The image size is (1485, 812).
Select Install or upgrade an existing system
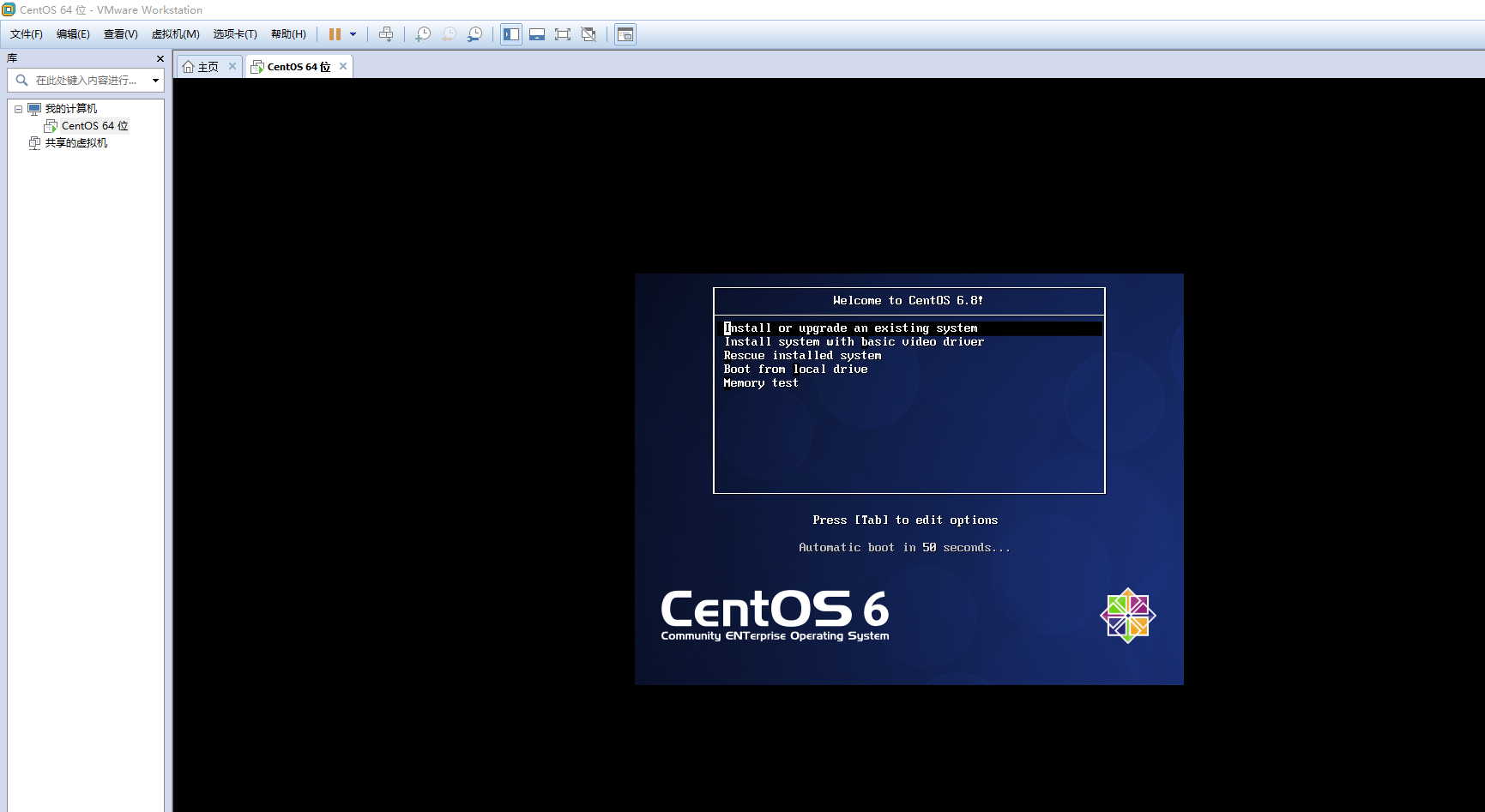click(x=909, y=328)
